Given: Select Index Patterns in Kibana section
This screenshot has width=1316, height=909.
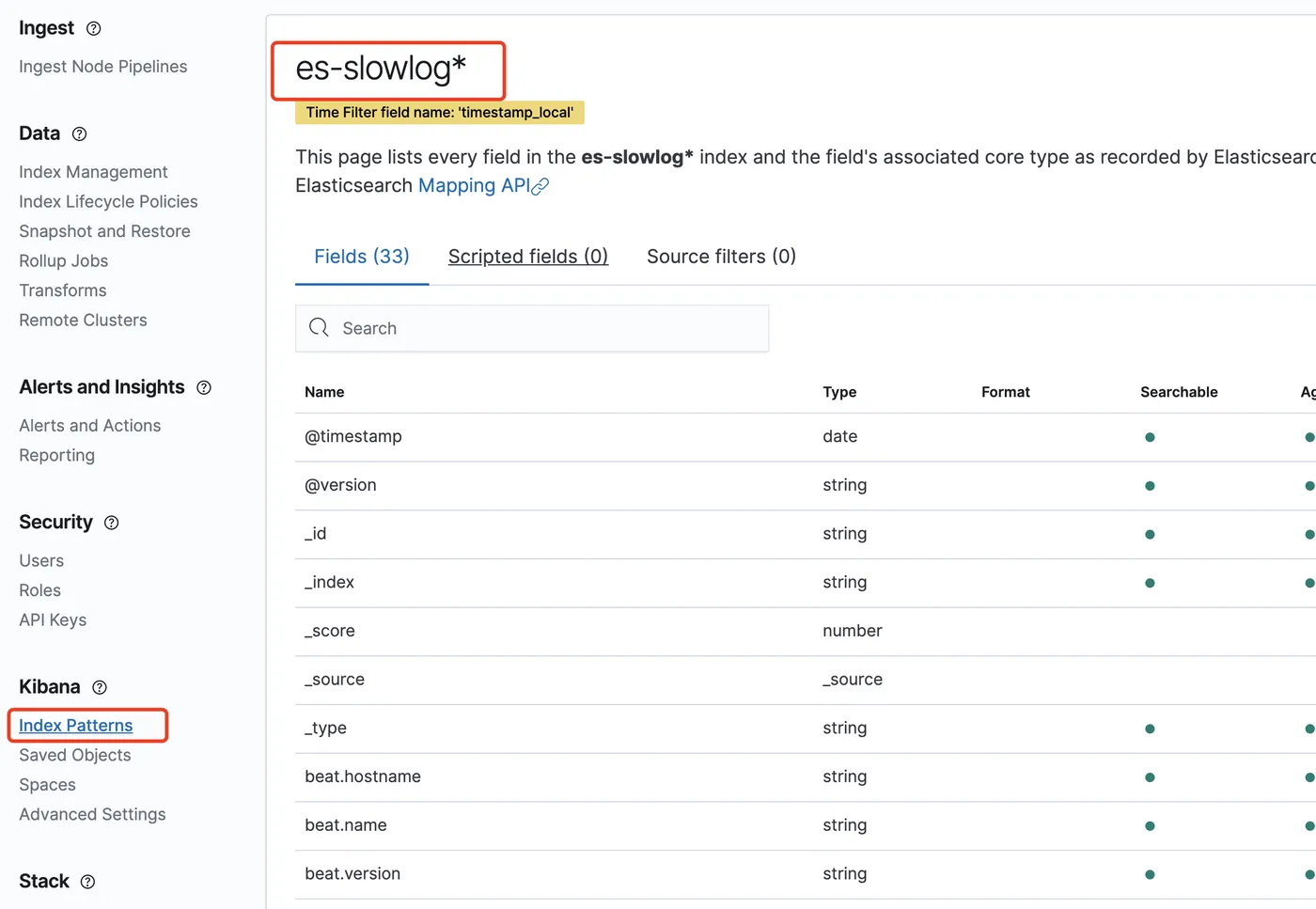Looking at the screenshot, I should tap(76, 726).
